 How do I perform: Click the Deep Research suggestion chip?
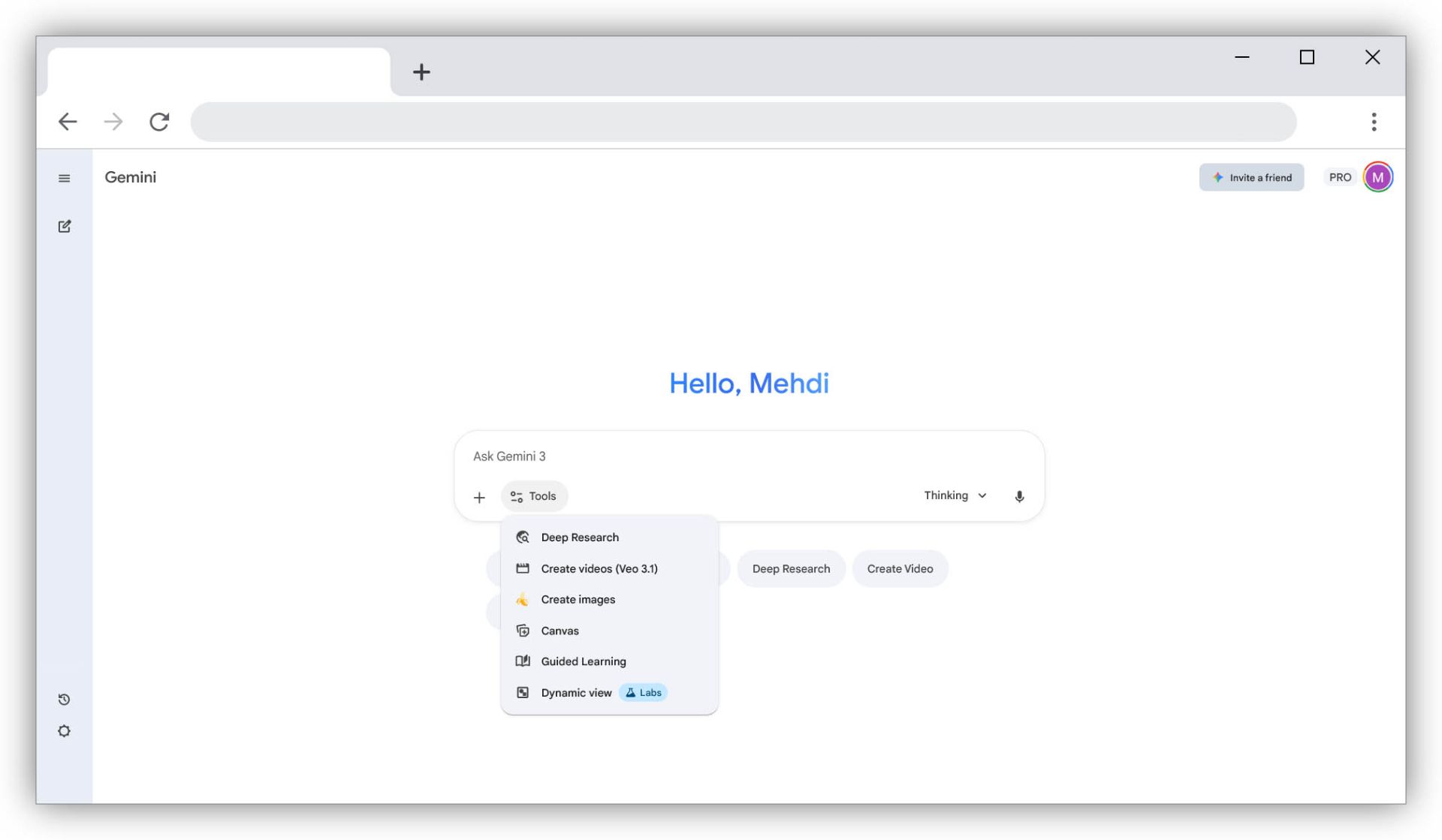790,568
